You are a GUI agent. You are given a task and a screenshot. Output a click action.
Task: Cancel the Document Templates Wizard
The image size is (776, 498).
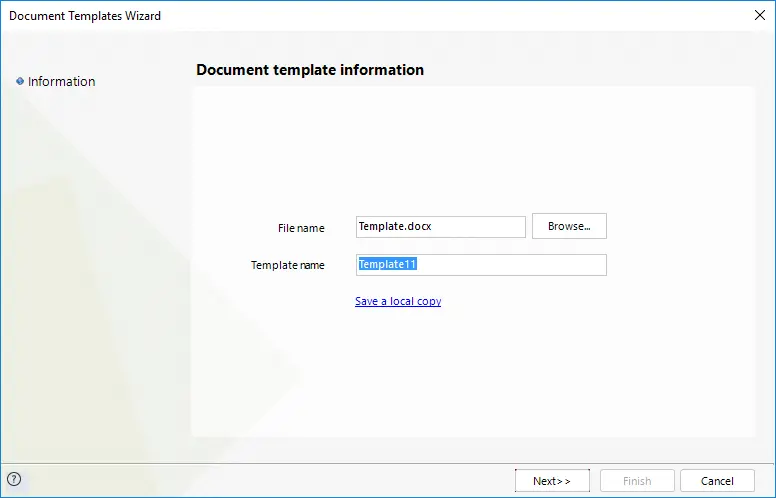pos(717,481)
